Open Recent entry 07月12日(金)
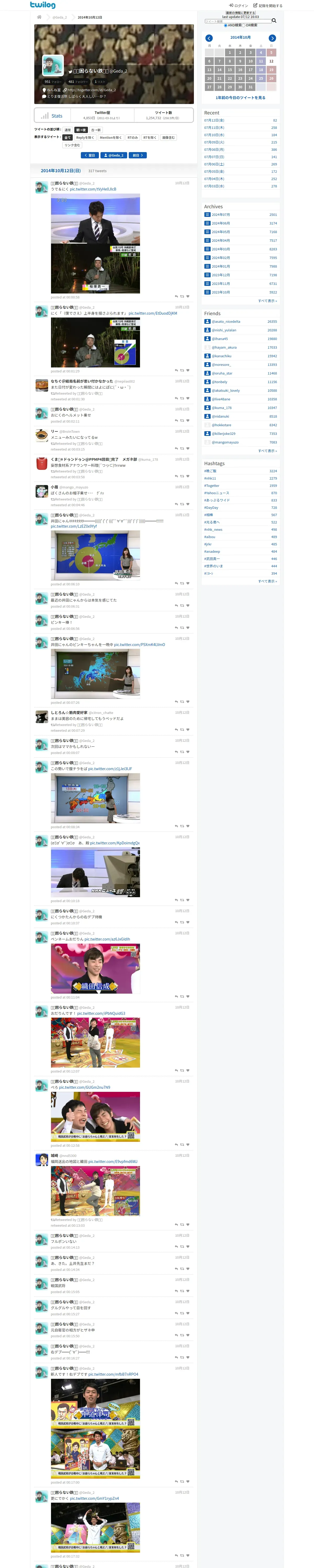This screenshot has height=1568, width=314. click(x=214, y=120)
